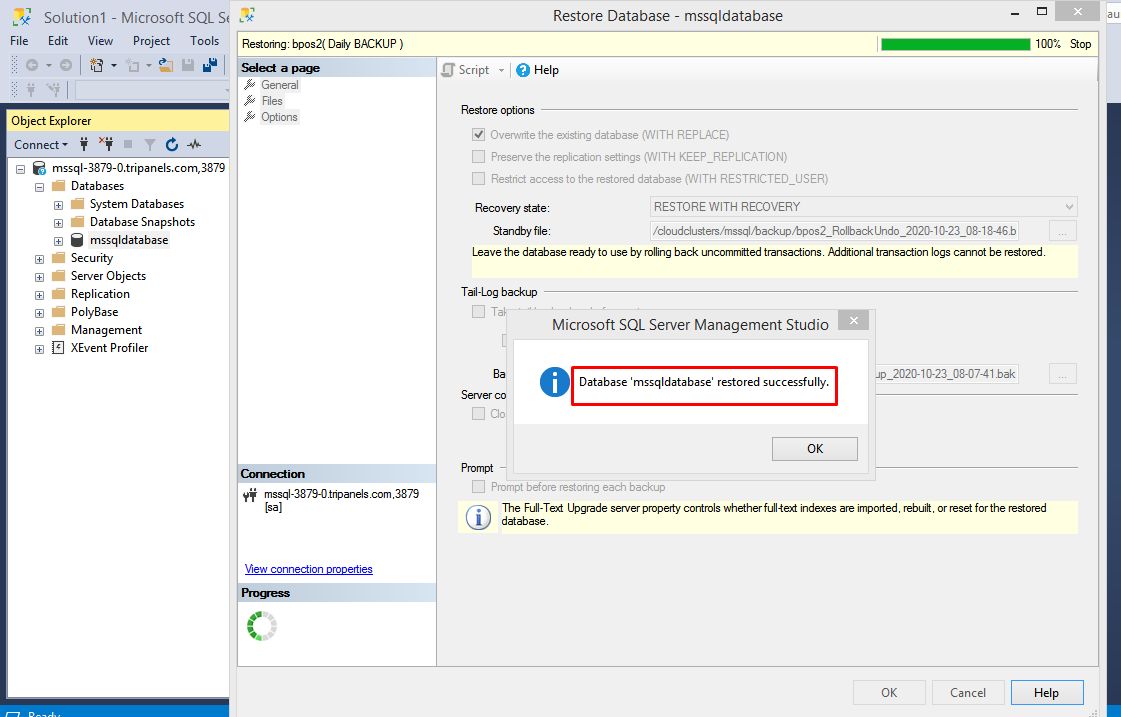This screenshot has height=717, width=1121.
Task: Select the mssqldatabase node in the tree
Action: click(x=128, y=240)
